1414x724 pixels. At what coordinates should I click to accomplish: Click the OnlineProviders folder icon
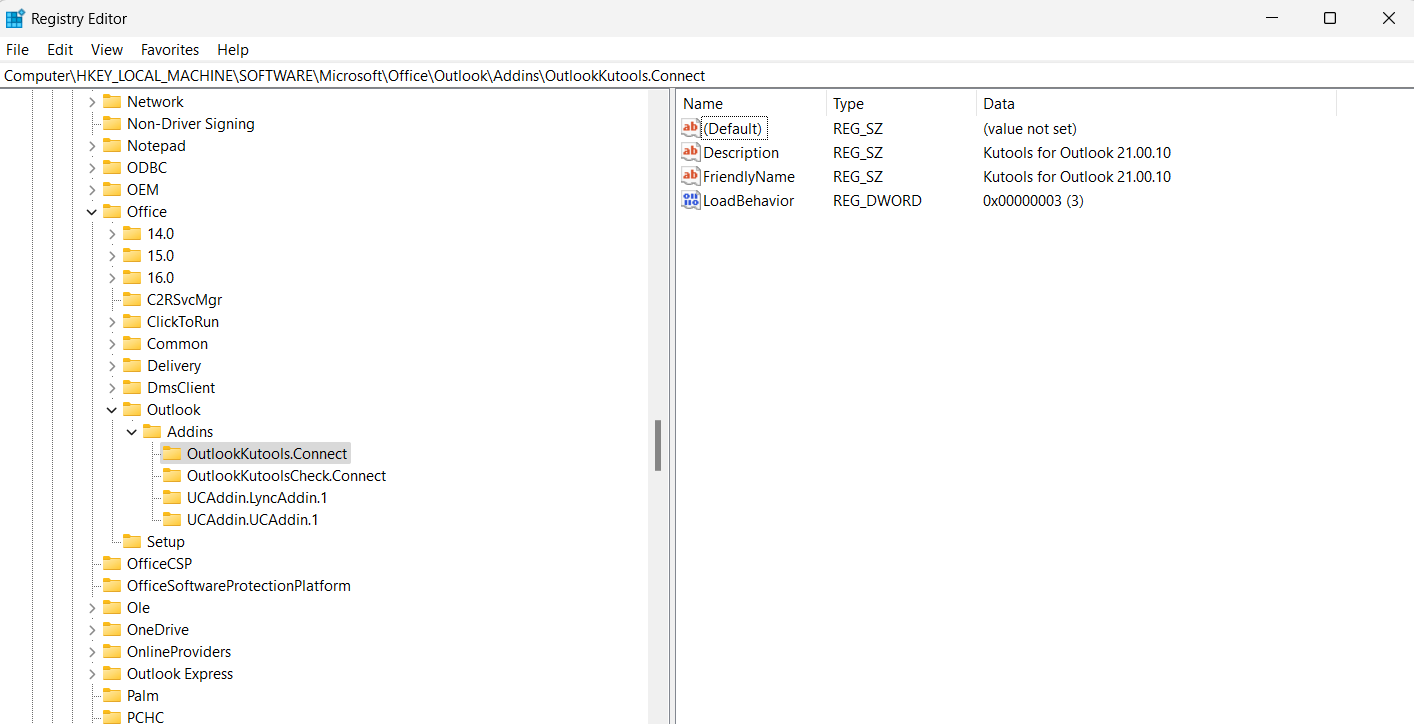112,651
